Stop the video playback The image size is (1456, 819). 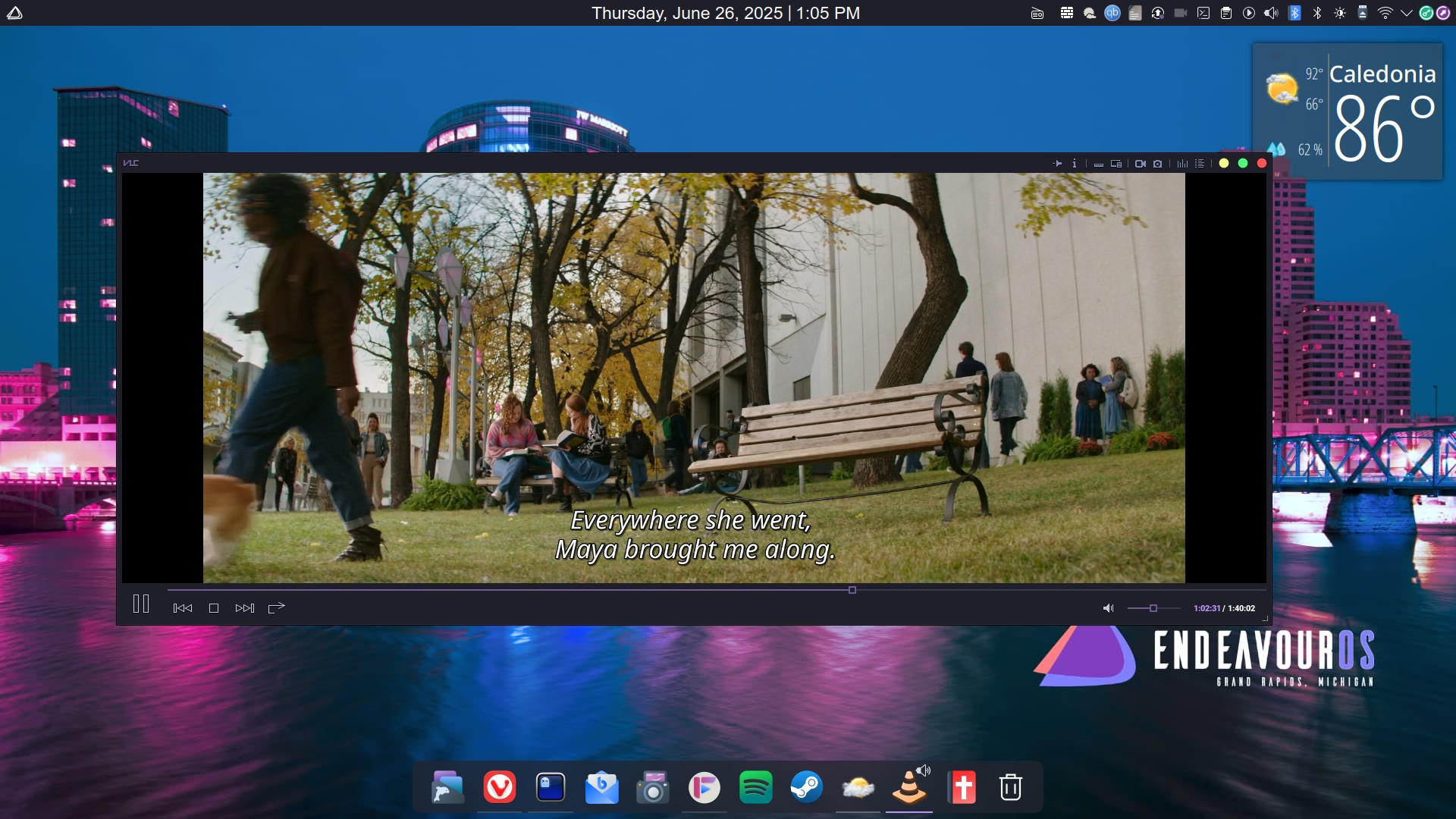pos(214,608)
